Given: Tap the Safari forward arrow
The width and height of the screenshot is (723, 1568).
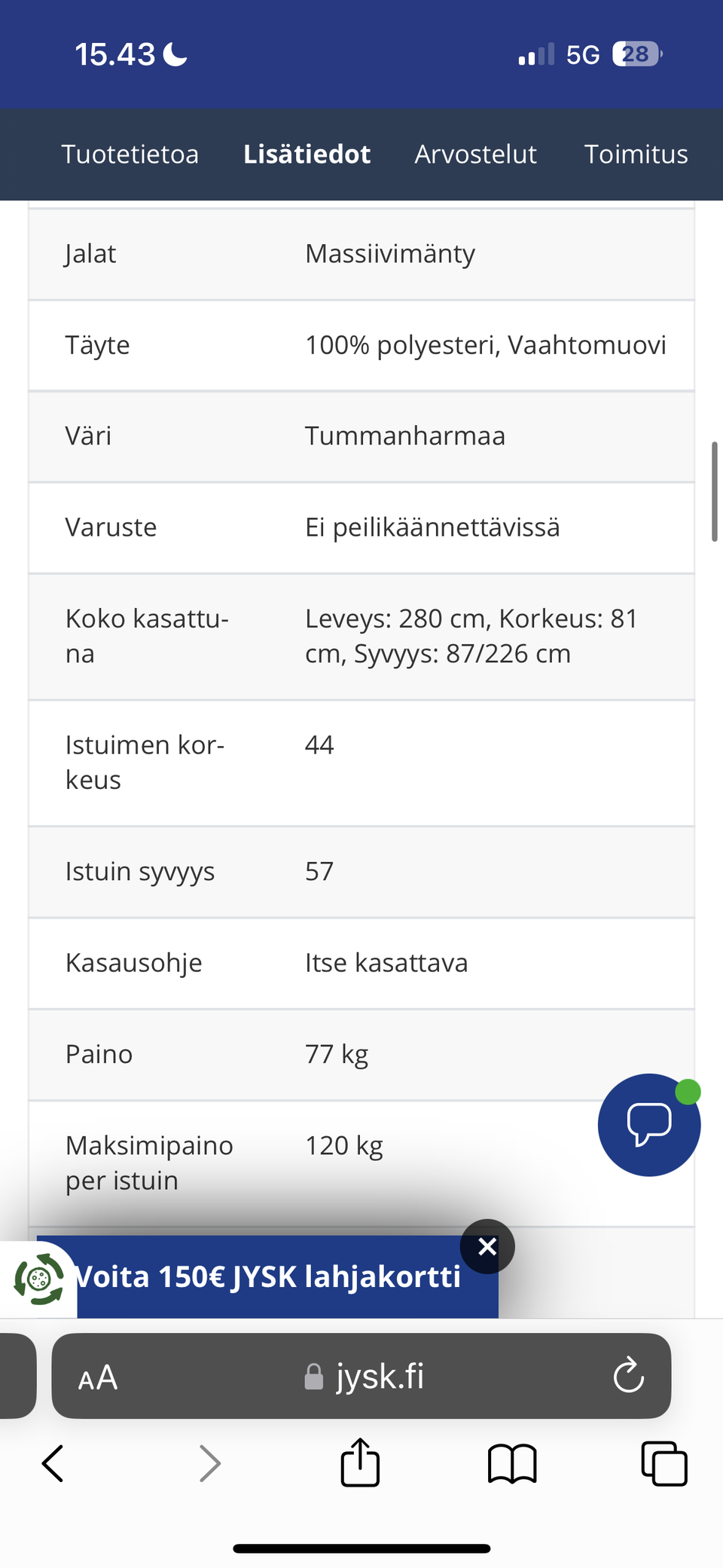Looking at the screenshot, I should (x=209, y=1464).
